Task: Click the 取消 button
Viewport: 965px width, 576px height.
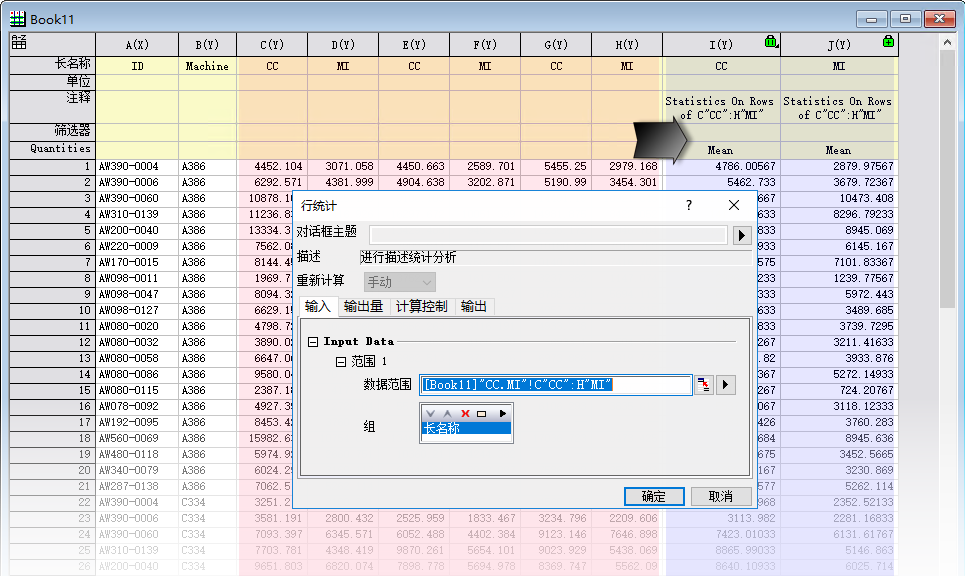Action: pyautogui.click(x=720, y=496)
